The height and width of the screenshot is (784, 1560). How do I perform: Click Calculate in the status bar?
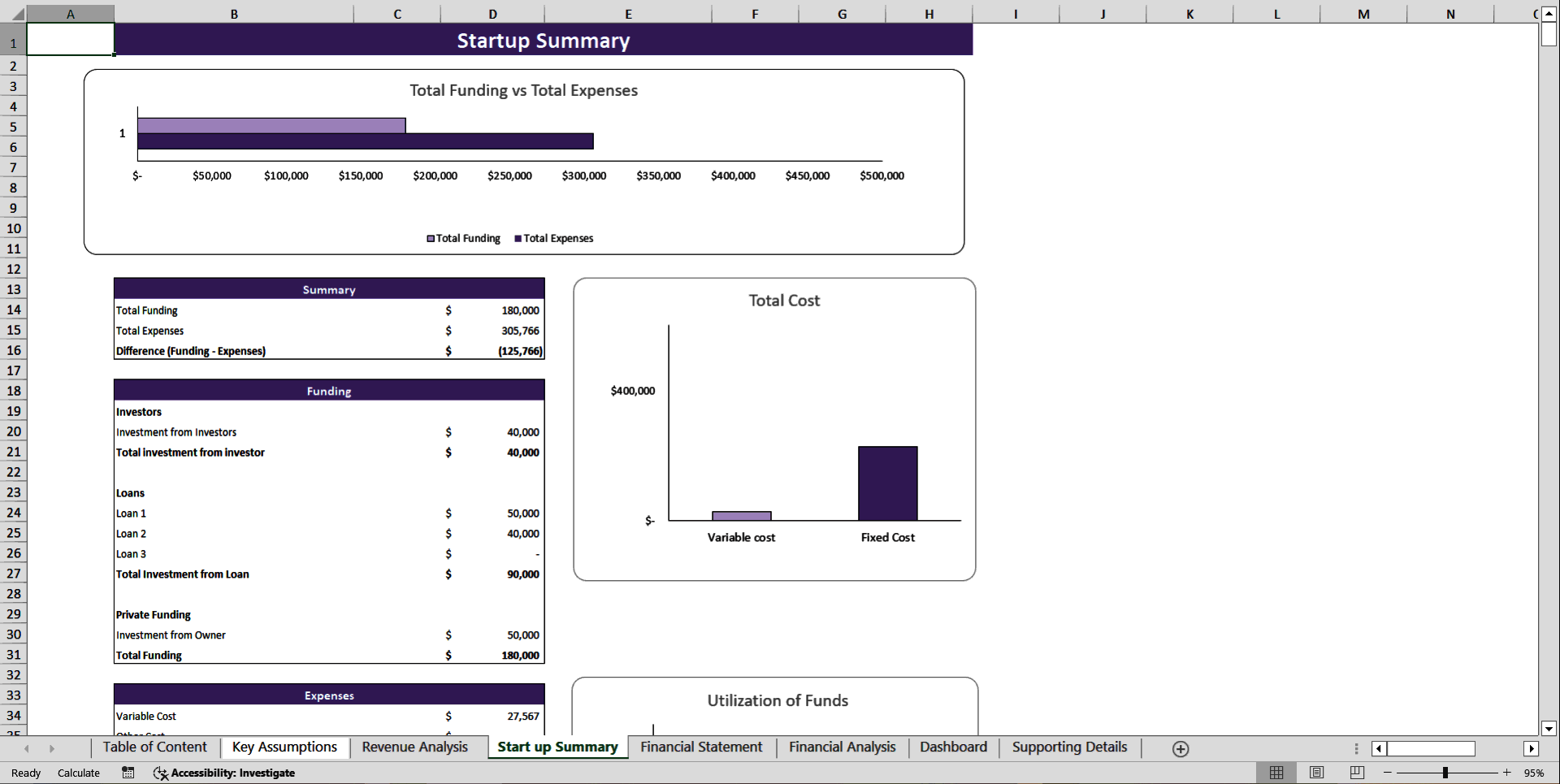78,773
